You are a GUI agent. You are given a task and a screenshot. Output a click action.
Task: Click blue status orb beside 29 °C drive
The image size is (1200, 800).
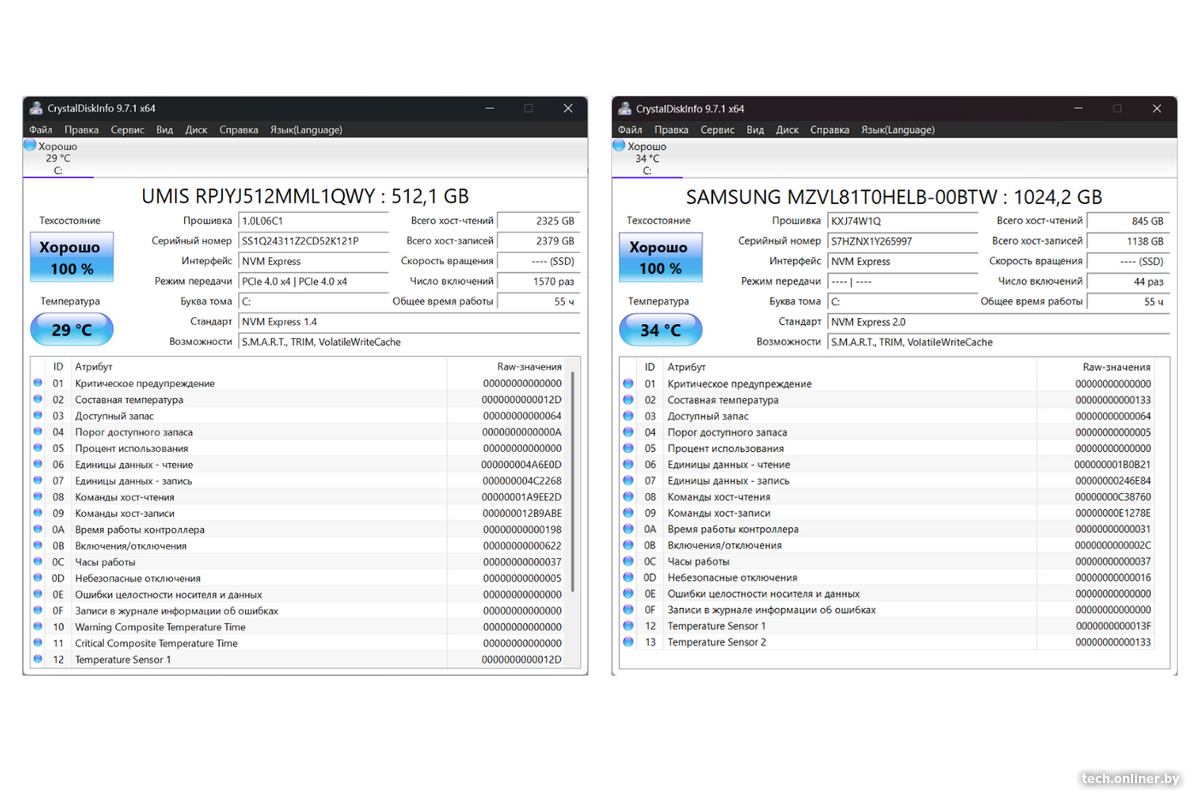coord(30,146)
